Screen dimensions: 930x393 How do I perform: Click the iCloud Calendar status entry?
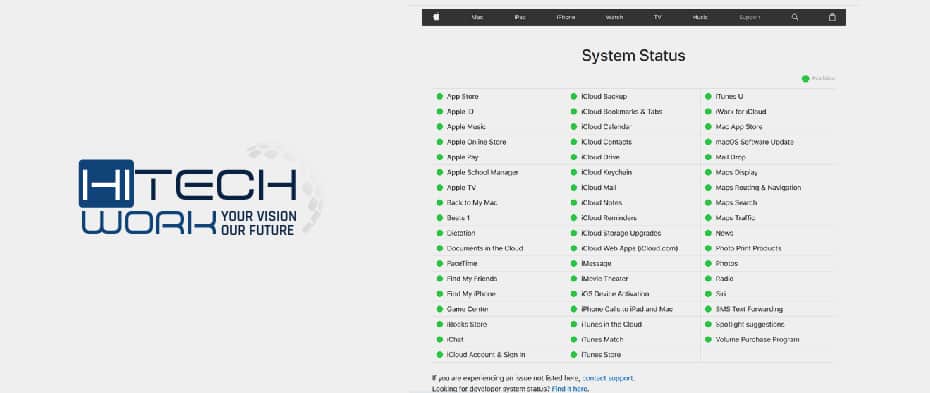(601, 127)
